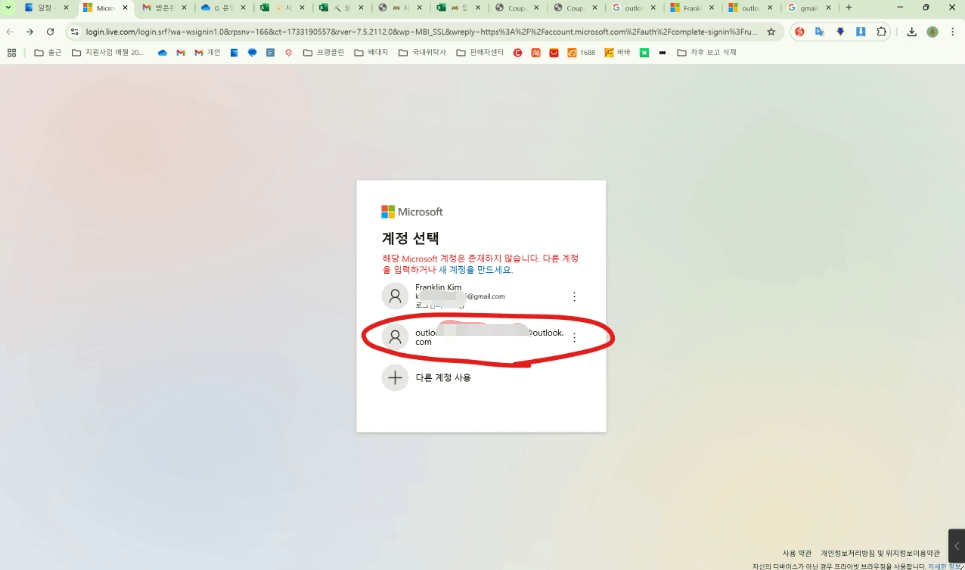Expand the 배대지 bookmark folder
Screen dimensions: 965x570
(371, 53)
